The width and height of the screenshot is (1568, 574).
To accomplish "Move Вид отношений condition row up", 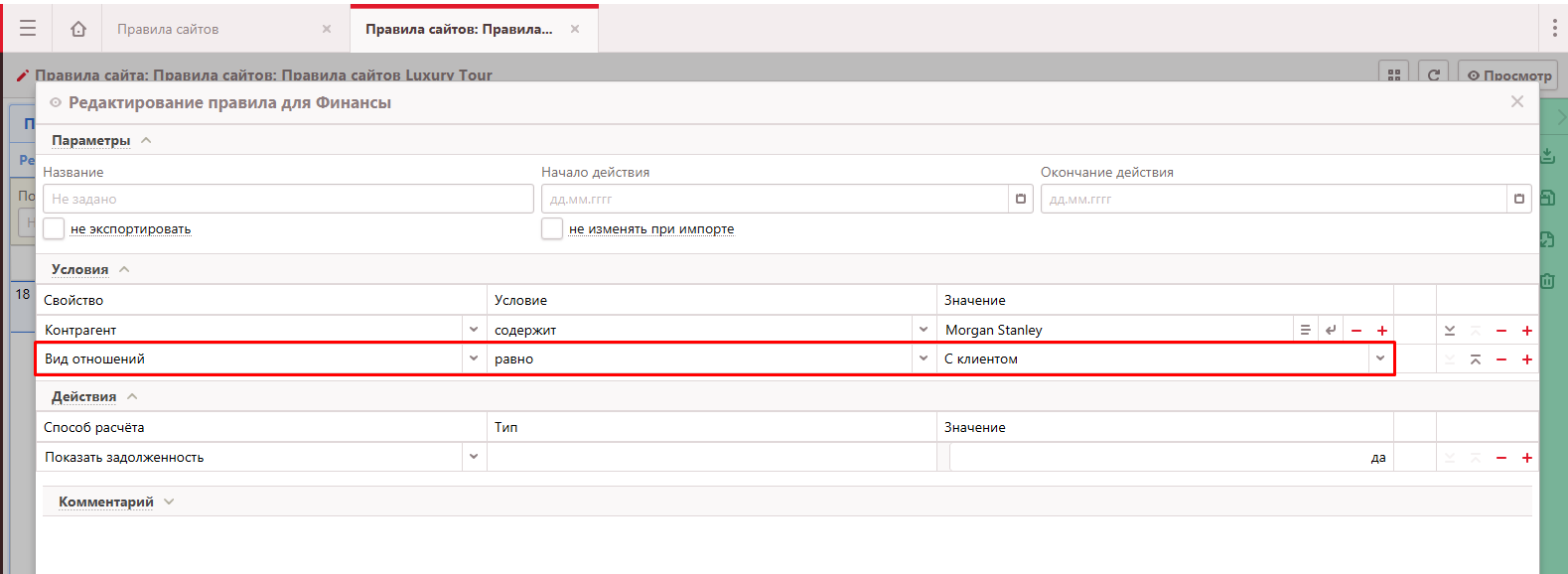I will (x=1476, y=359).
